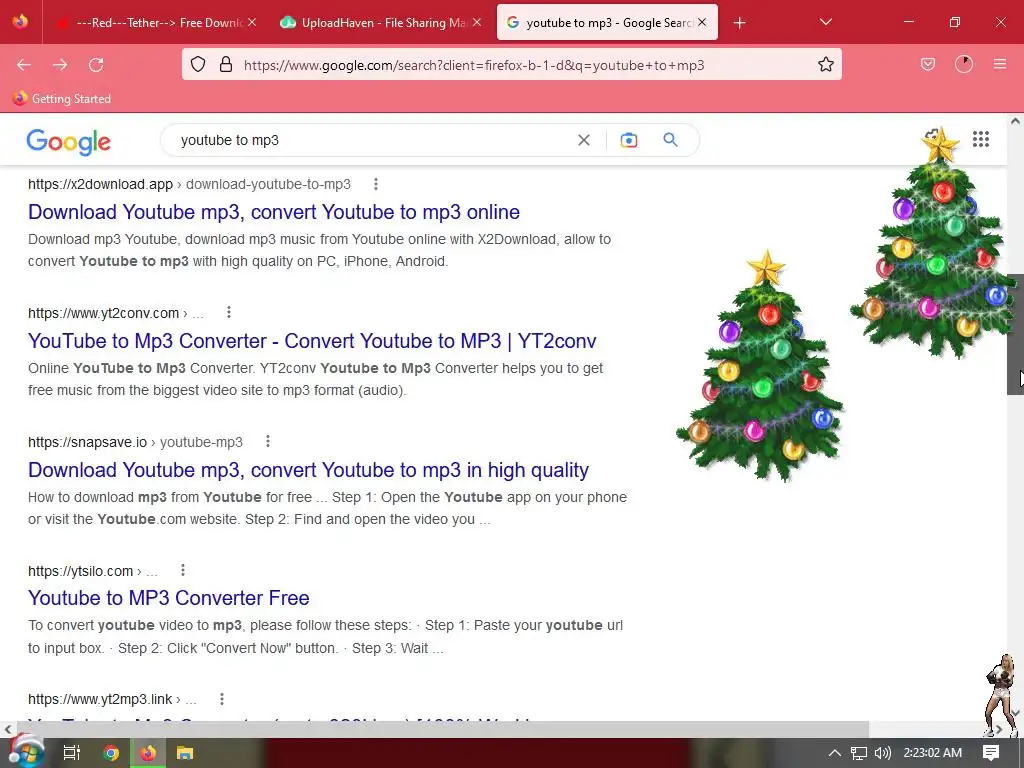Edit the youtube to mp3 search box

(372, 140)
